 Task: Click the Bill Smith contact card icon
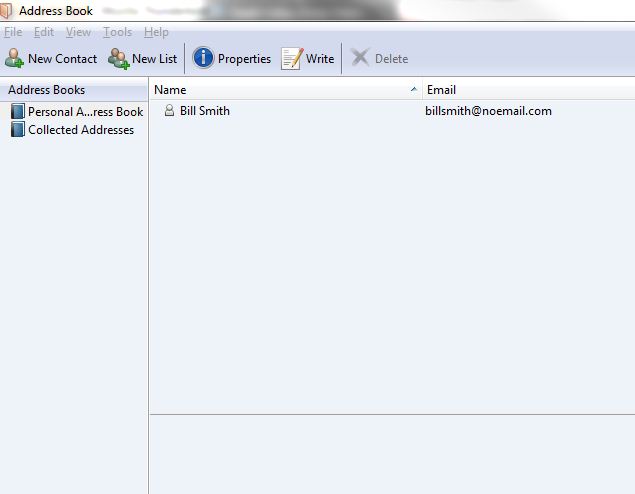pos(169,111)
